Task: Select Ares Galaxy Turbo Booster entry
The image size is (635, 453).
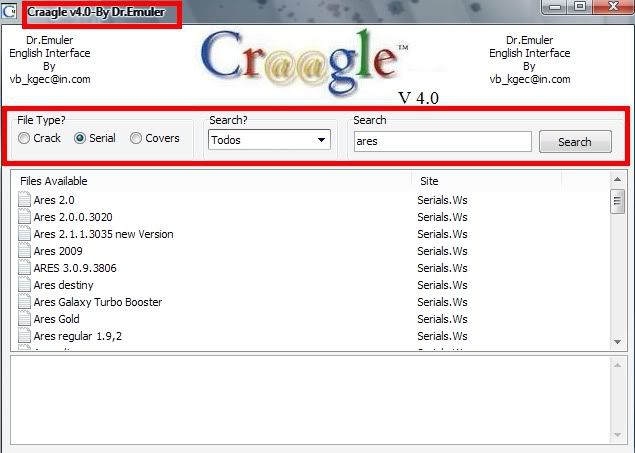Action: (x=98, y=302)
